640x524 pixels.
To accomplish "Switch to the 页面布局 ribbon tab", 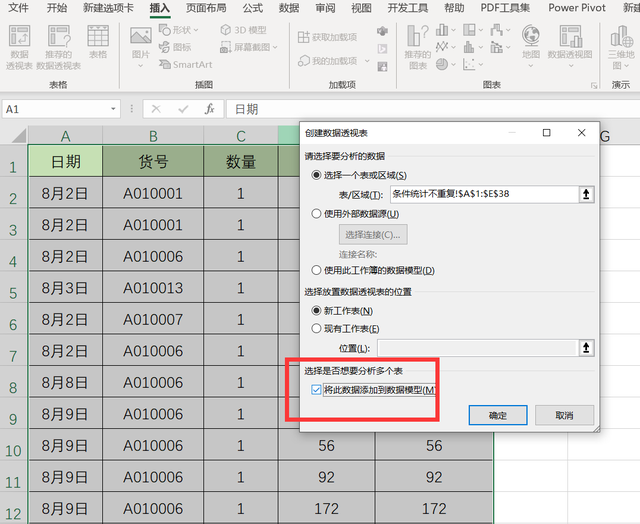I will point(206,8).
